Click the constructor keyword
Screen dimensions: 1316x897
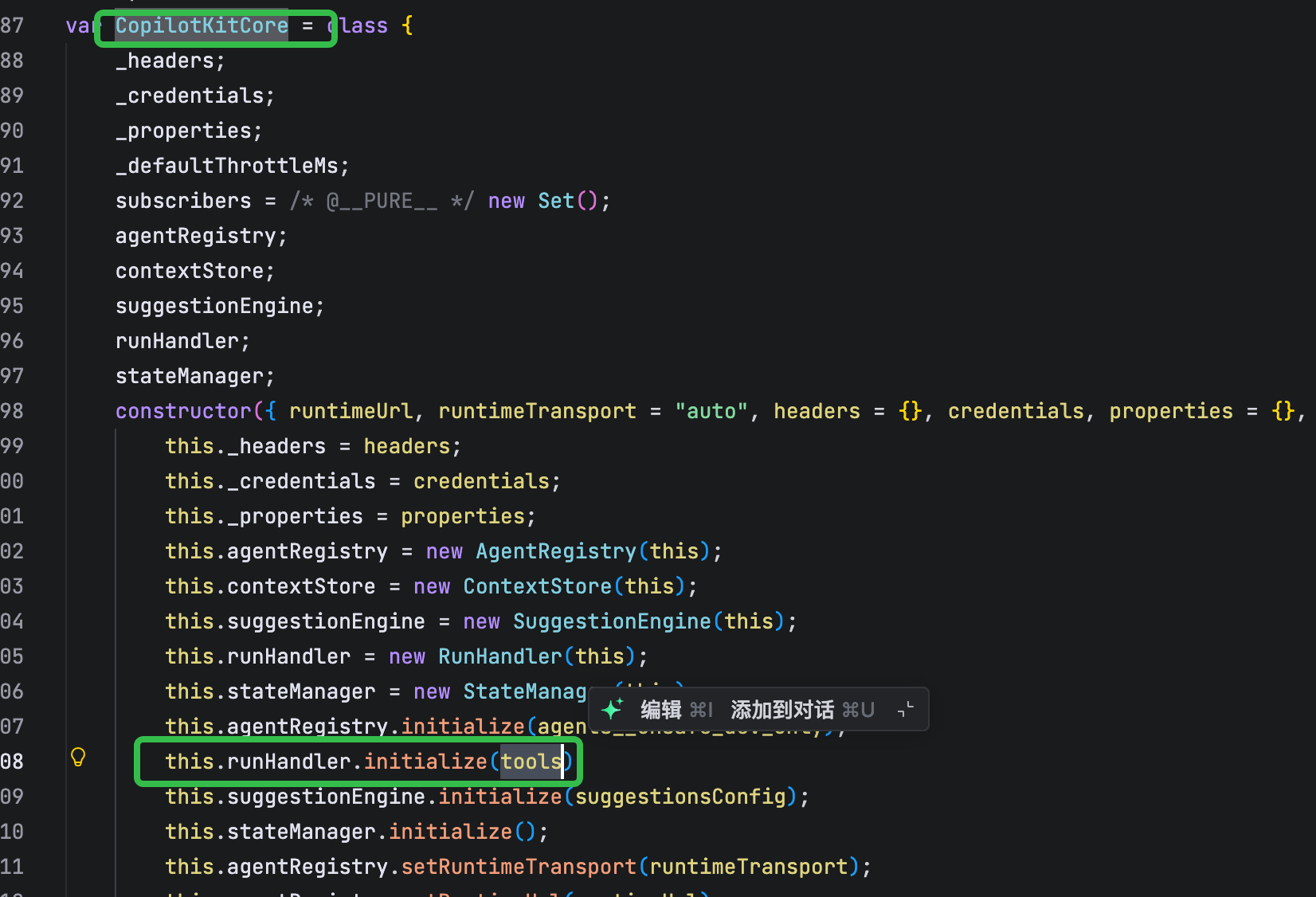coord(183,411)
